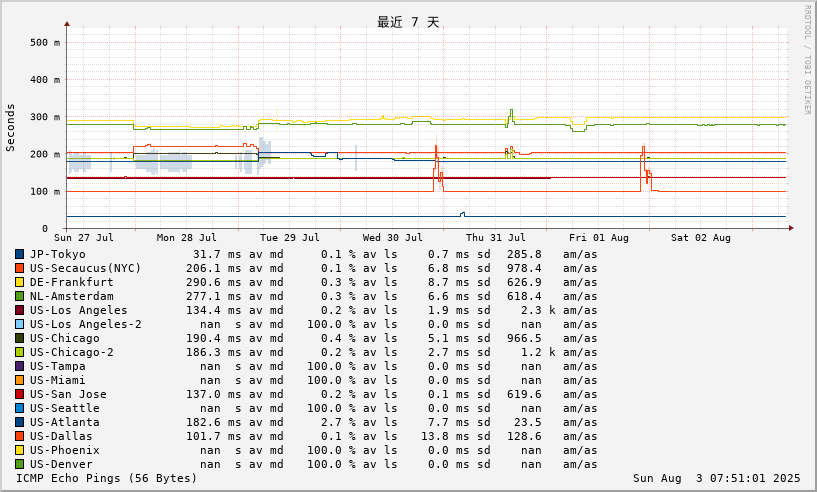Click the Wed 30 Jul date label
The image size is (817, 492).
click(392, 238)
